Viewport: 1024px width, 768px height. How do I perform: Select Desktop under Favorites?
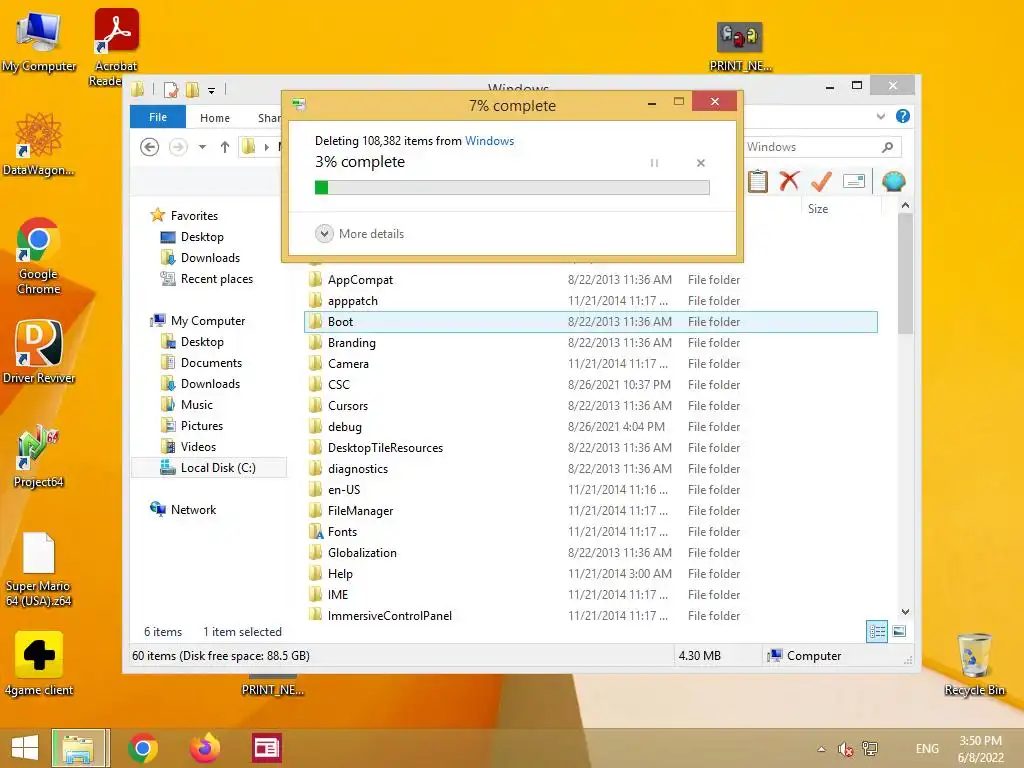202,237
